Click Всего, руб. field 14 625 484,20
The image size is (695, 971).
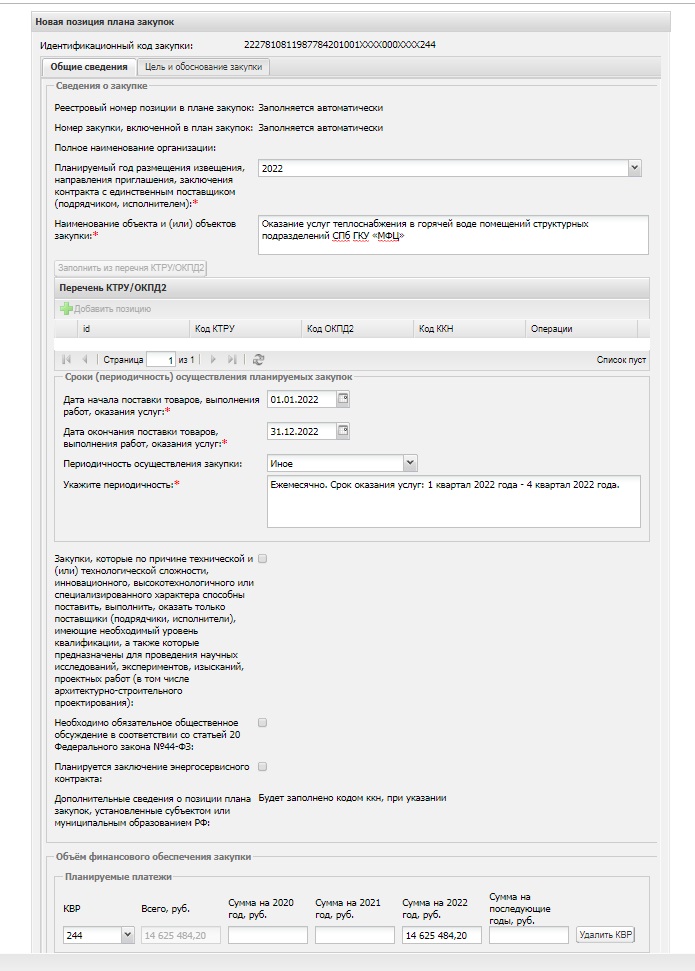pos(181,935)
